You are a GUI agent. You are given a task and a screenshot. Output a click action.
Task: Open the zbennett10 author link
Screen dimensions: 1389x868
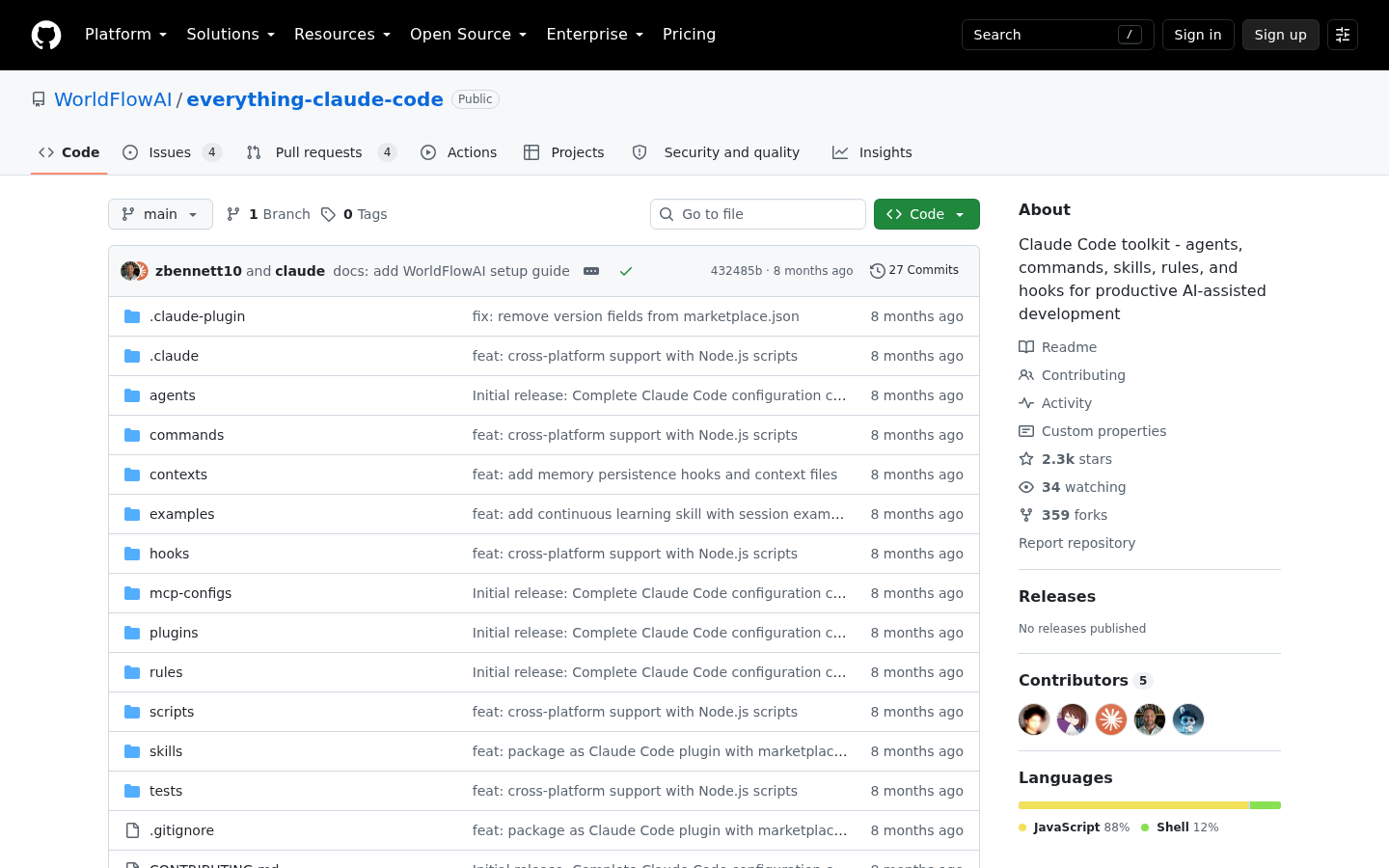[199, 271]
